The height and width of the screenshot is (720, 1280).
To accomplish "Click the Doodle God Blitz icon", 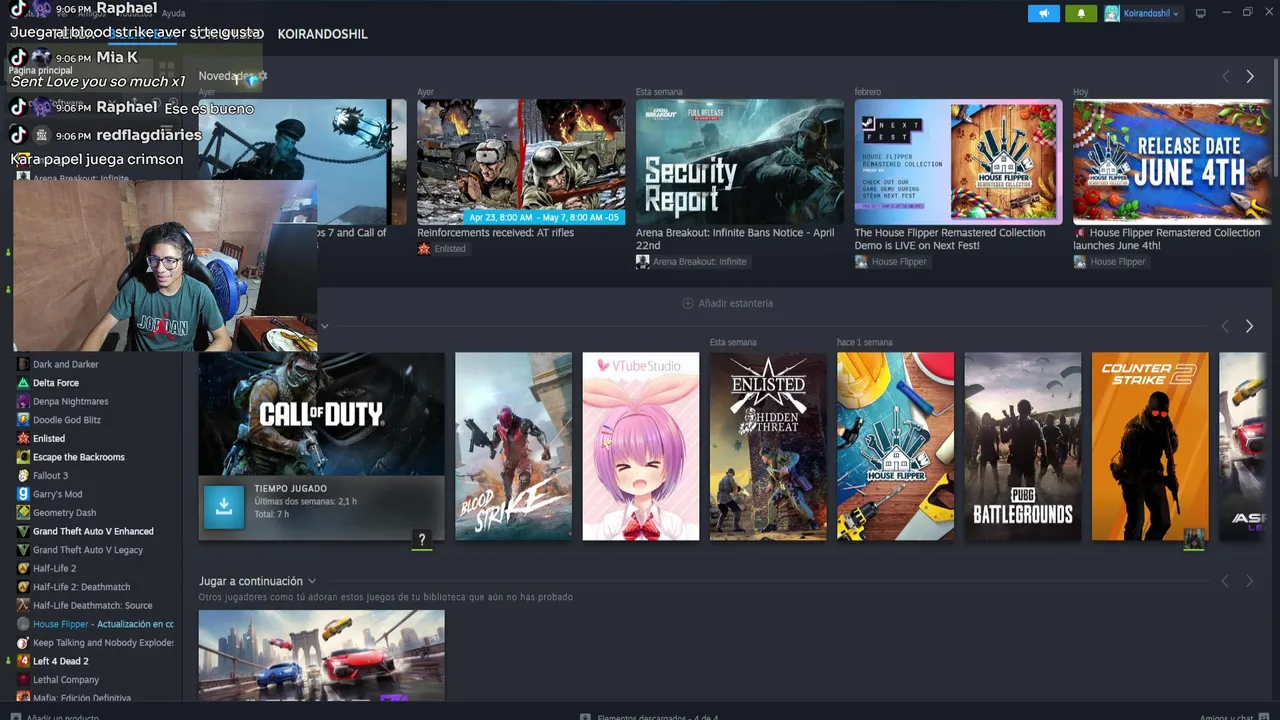I will [x=23, y=420].
